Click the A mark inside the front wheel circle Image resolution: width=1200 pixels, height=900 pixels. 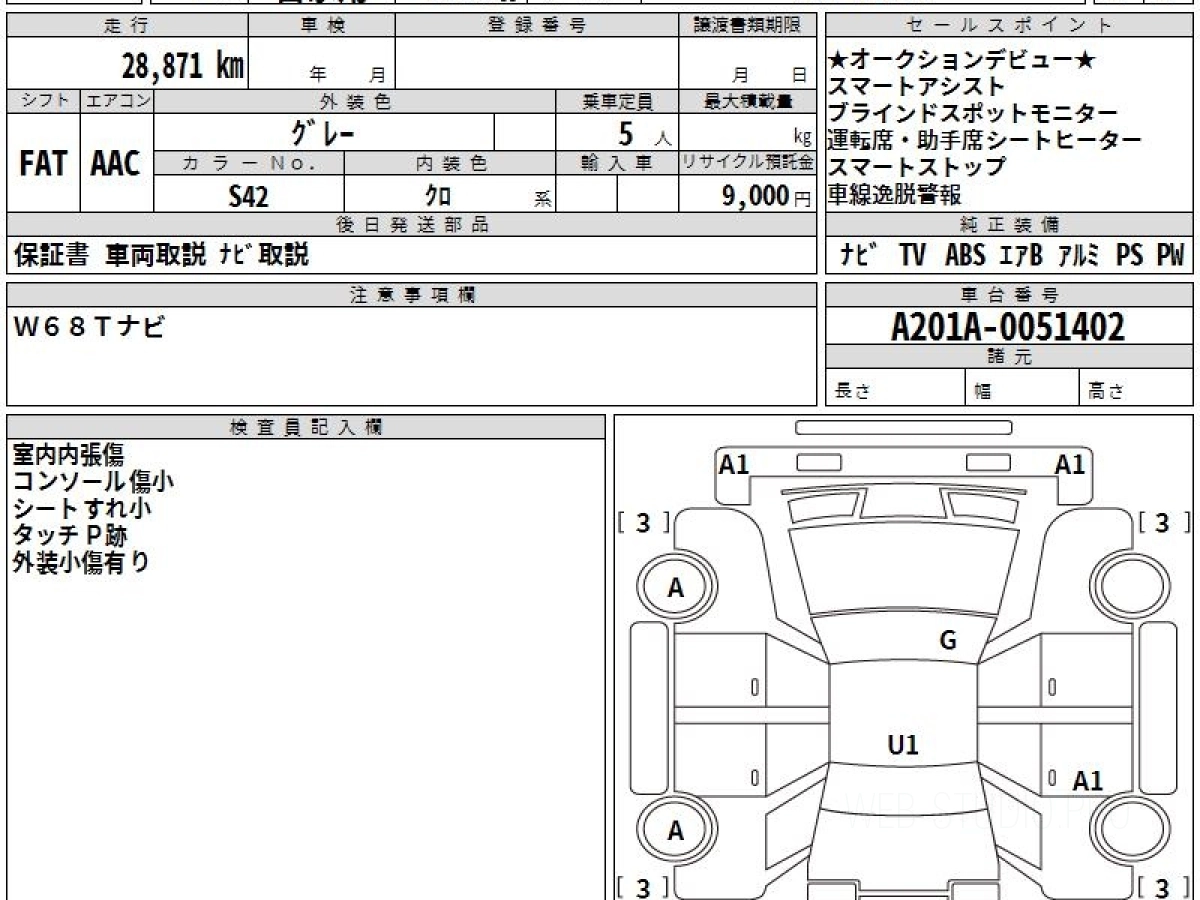coord(676,589)
